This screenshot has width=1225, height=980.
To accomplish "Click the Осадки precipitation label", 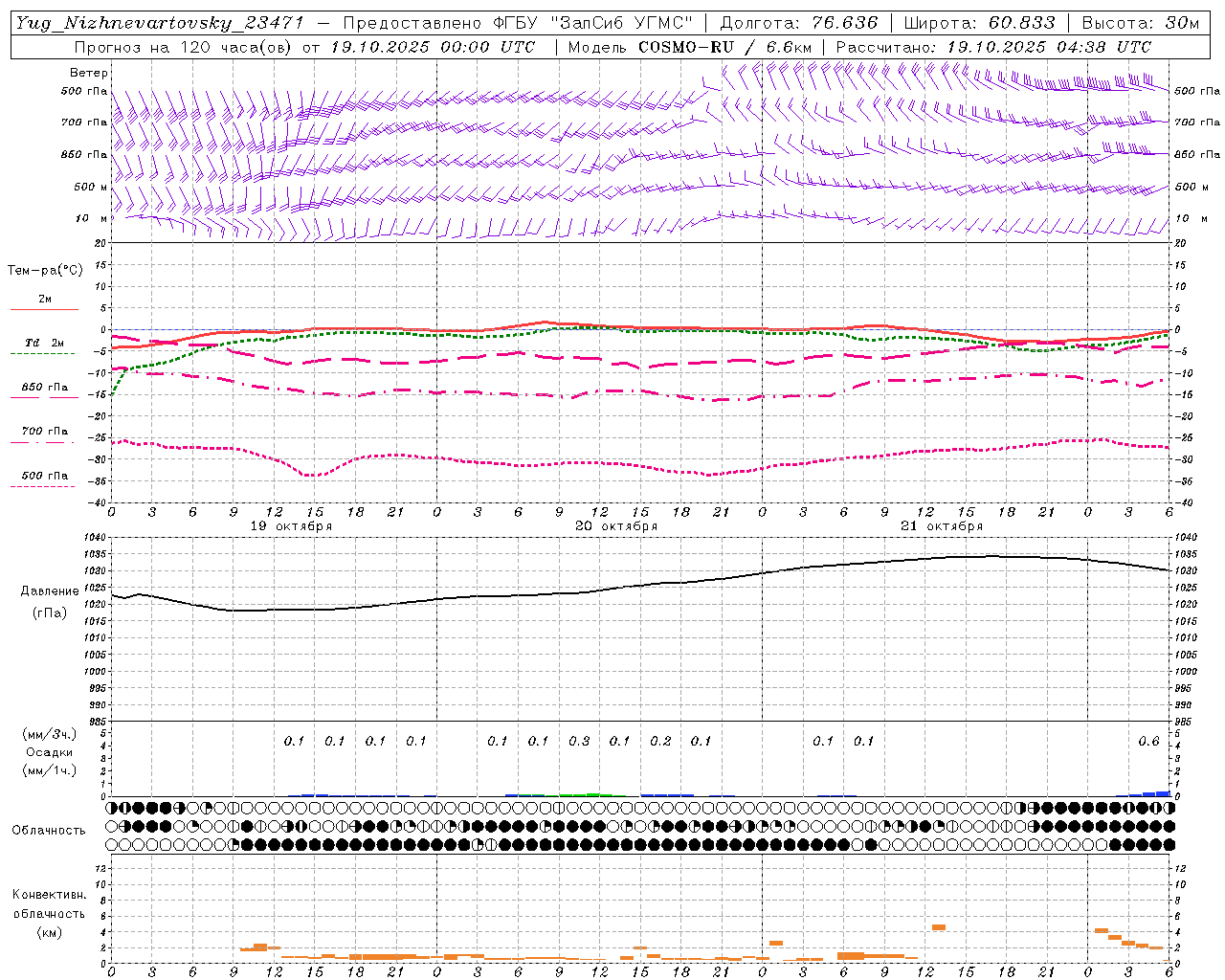I will click(49, 752).
